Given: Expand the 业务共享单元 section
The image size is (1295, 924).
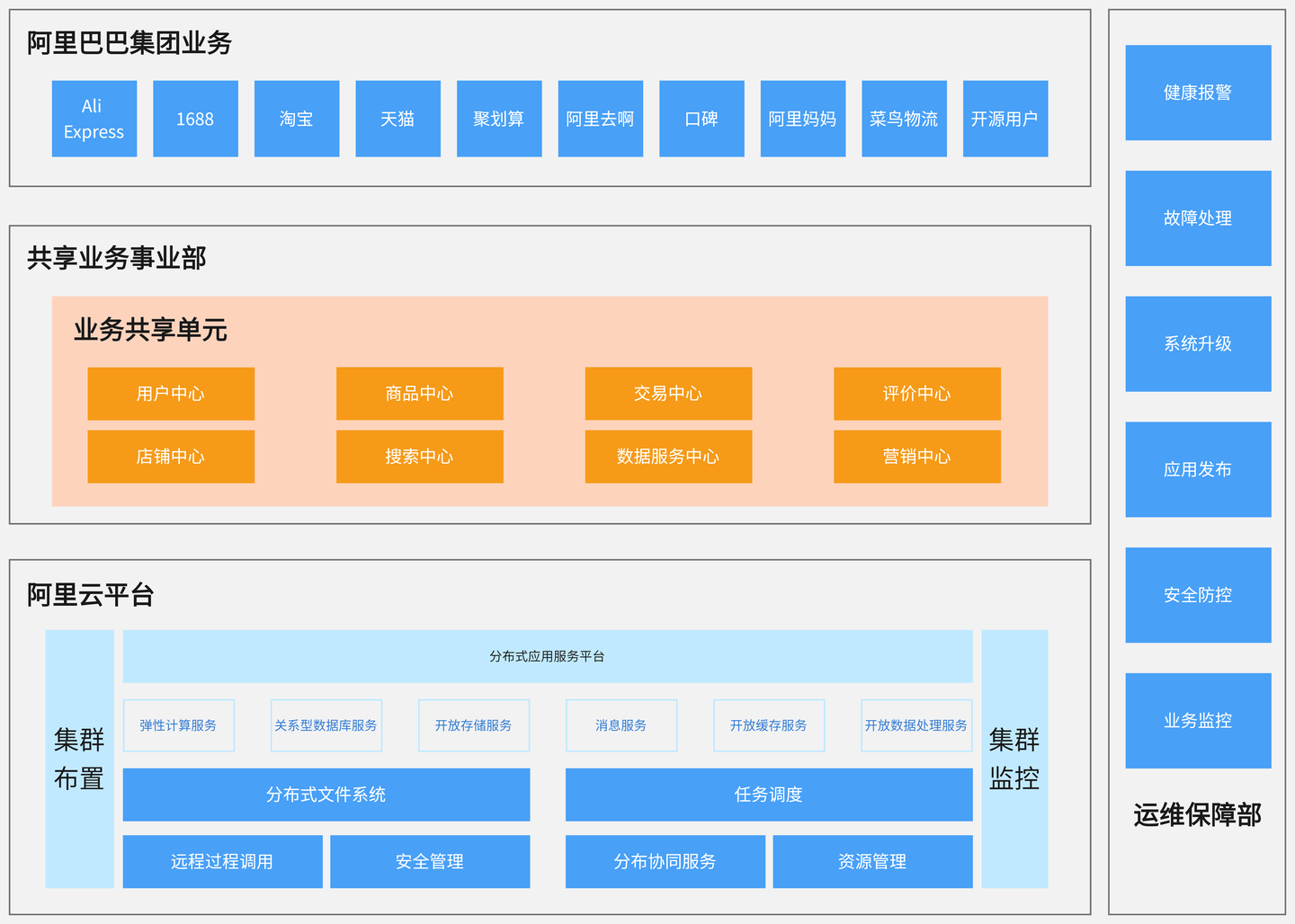Looking at the screenshot, I should (149, 332).
